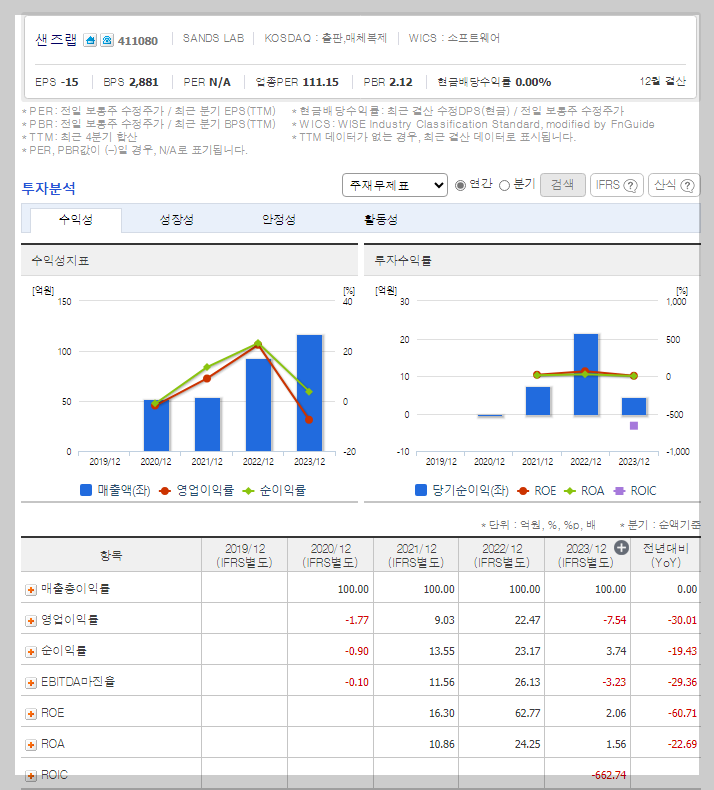Click the PBR 2.12 value

tap(401, 82)
